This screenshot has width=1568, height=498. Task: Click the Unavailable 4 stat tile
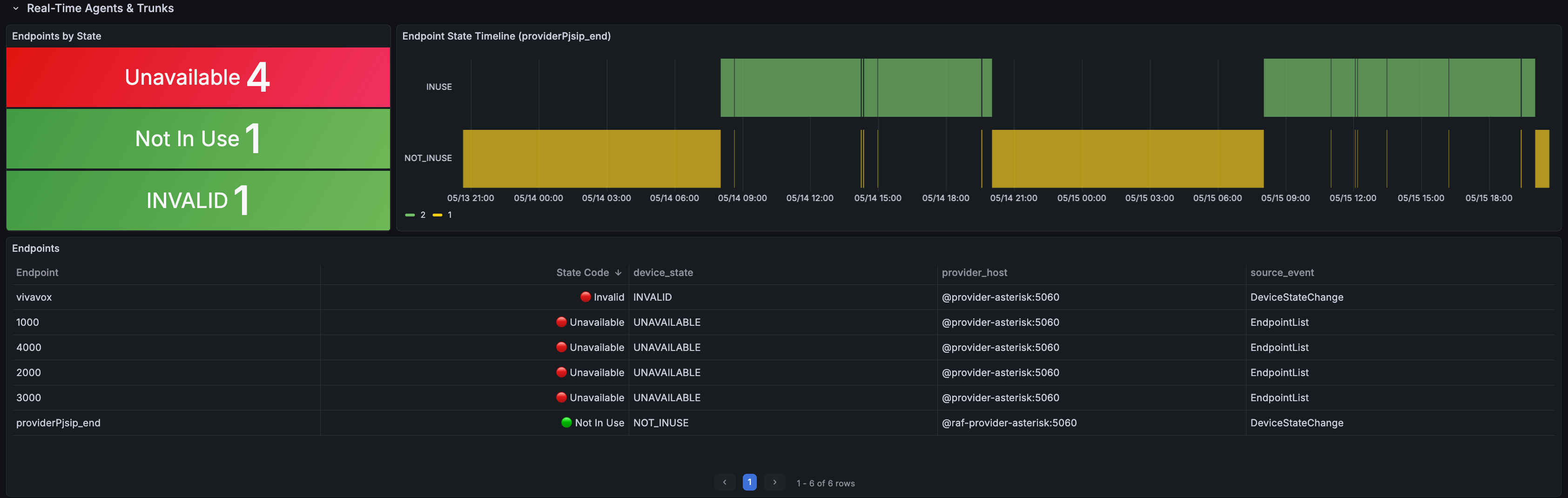point(198,77)
